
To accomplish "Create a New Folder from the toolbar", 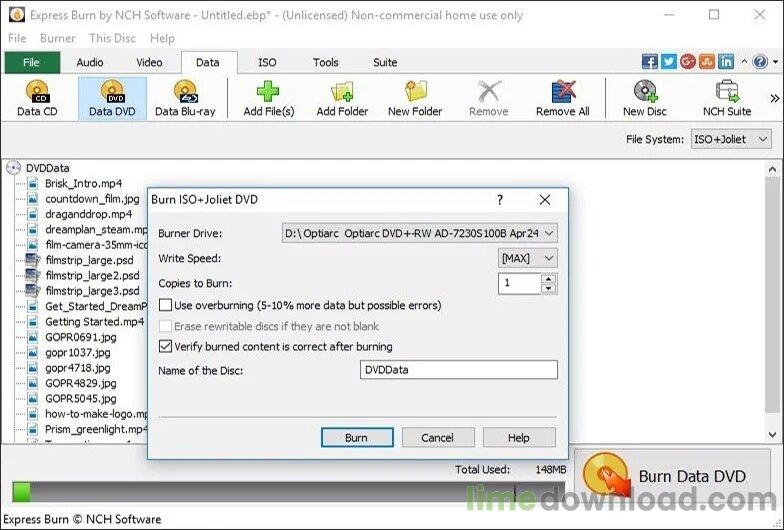I will click(x=415, y=98).
